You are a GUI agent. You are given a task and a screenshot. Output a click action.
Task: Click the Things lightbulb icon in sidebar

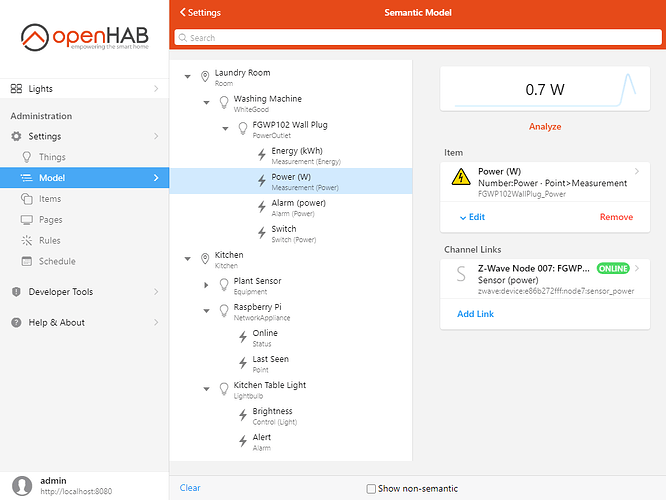[x=27, y=157]
